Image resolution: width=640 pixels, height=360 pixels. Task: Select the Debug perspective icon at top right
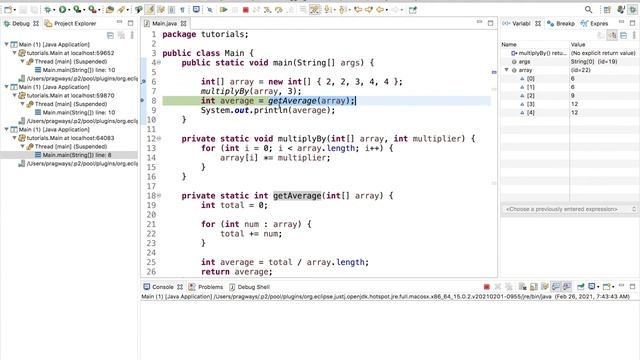click(632, 10)
